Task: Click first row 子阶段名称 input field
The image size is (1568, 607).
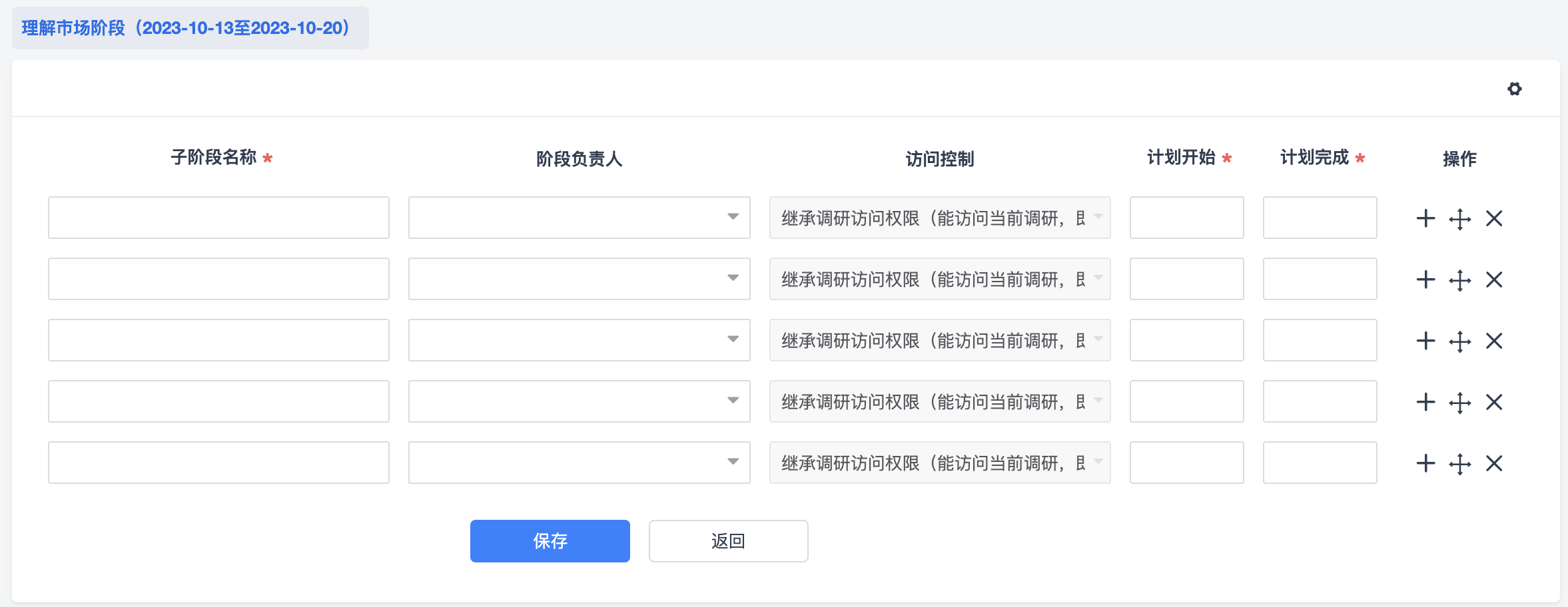Action: [x=218, y=218]
